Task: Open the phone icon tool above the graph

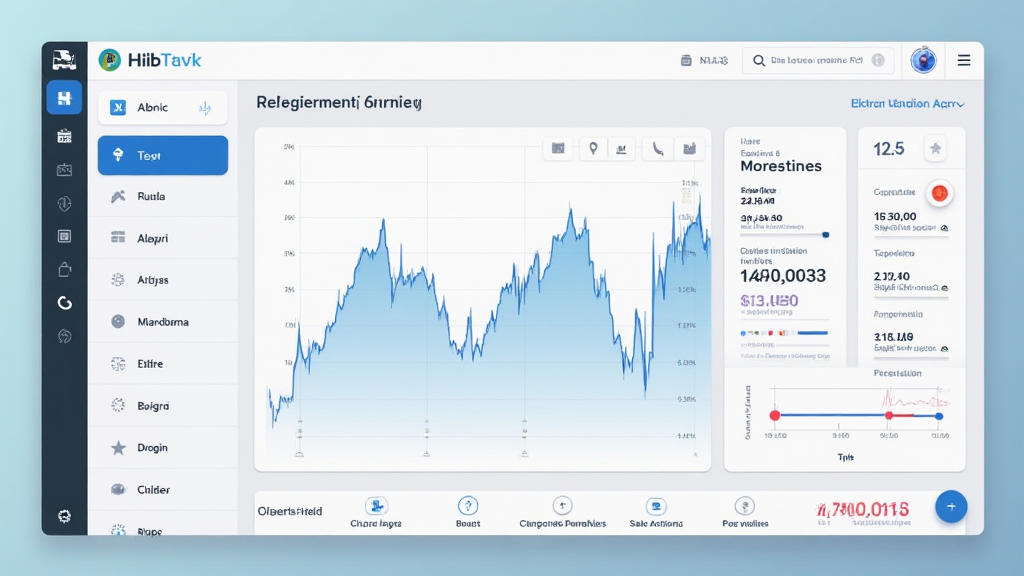Action: [657, 147]
